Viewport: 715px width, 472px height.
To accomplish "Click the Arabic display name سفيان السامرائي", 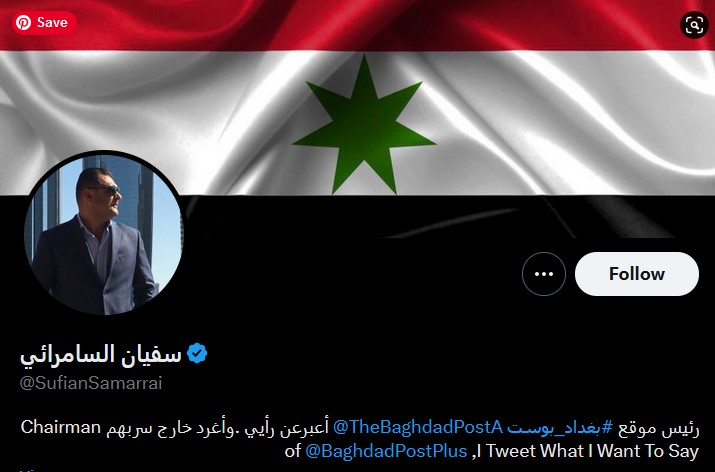I will [x=101, y=354].
